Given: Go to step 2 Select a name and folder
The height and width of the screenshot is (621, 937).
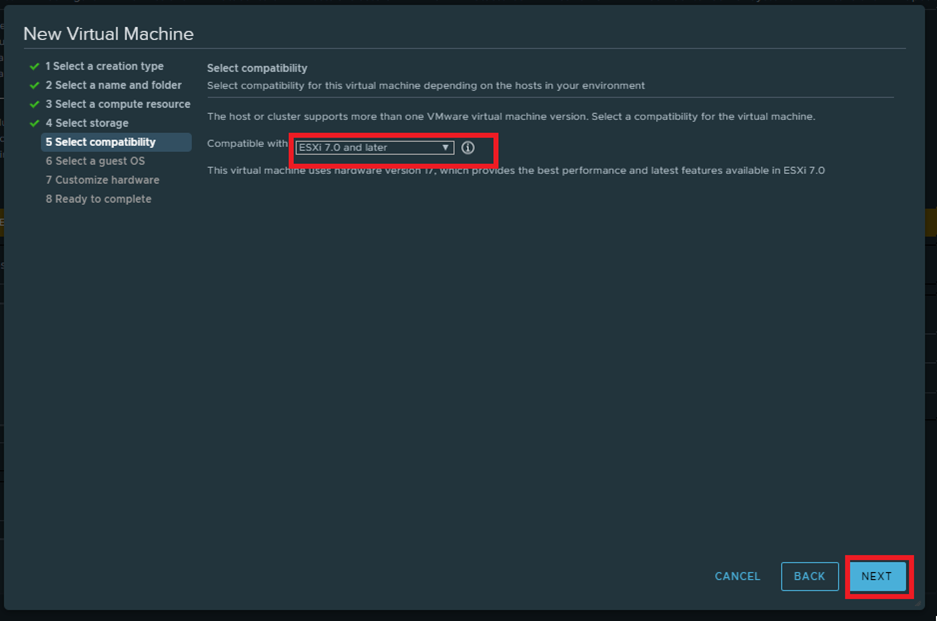Looking at the screenshot, I should [x=114, y=85].
